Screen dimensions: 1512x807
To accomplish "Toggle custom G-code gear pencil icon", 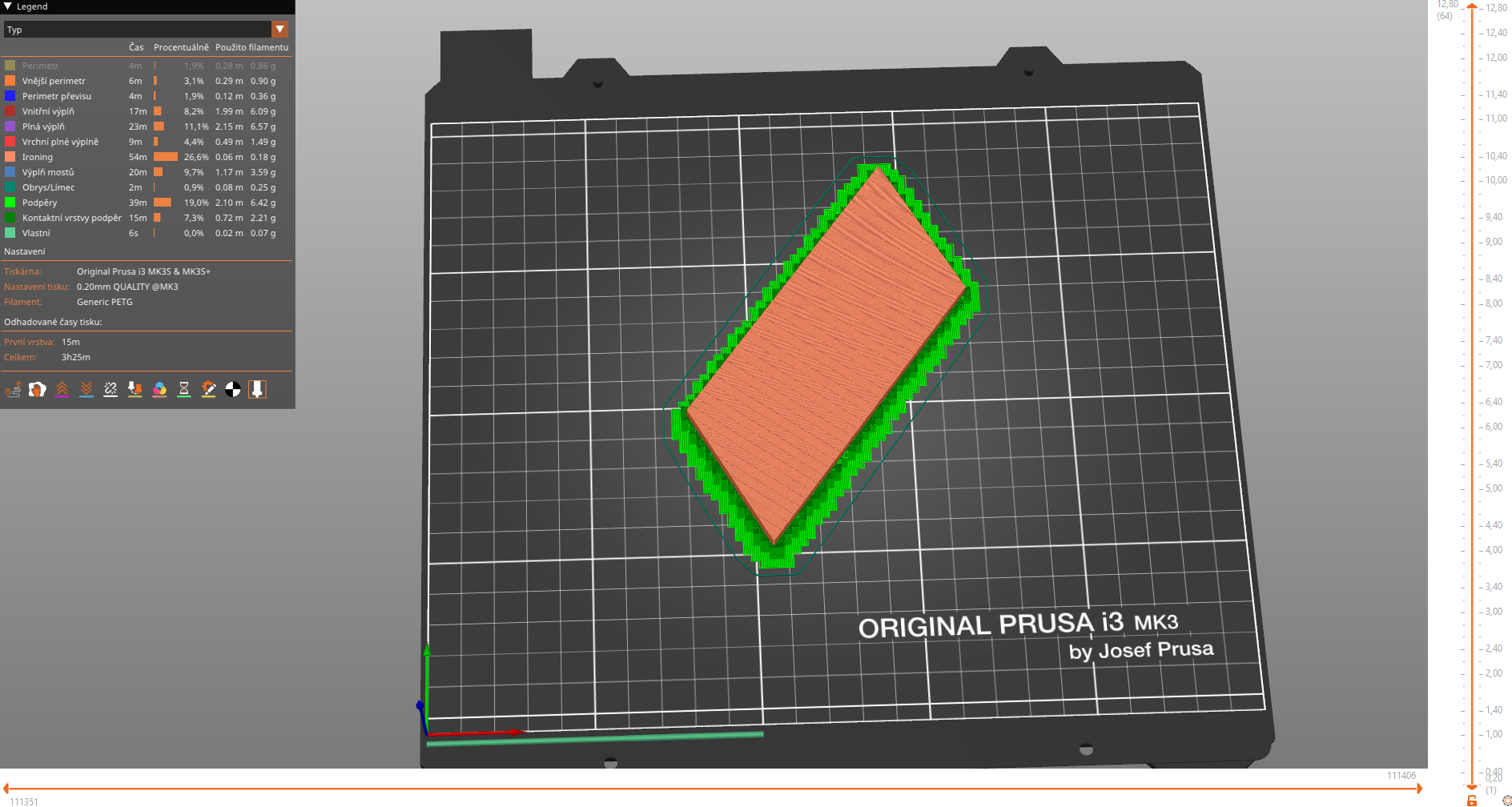I will (x=208, y=390).
